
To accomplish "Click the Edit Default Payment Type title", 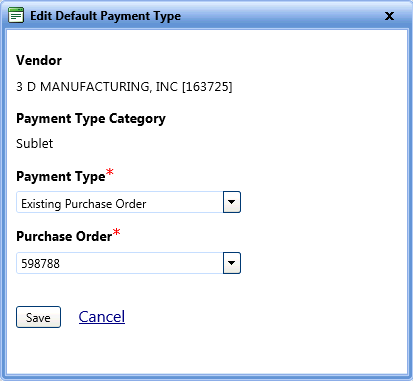I will [105, 16].
